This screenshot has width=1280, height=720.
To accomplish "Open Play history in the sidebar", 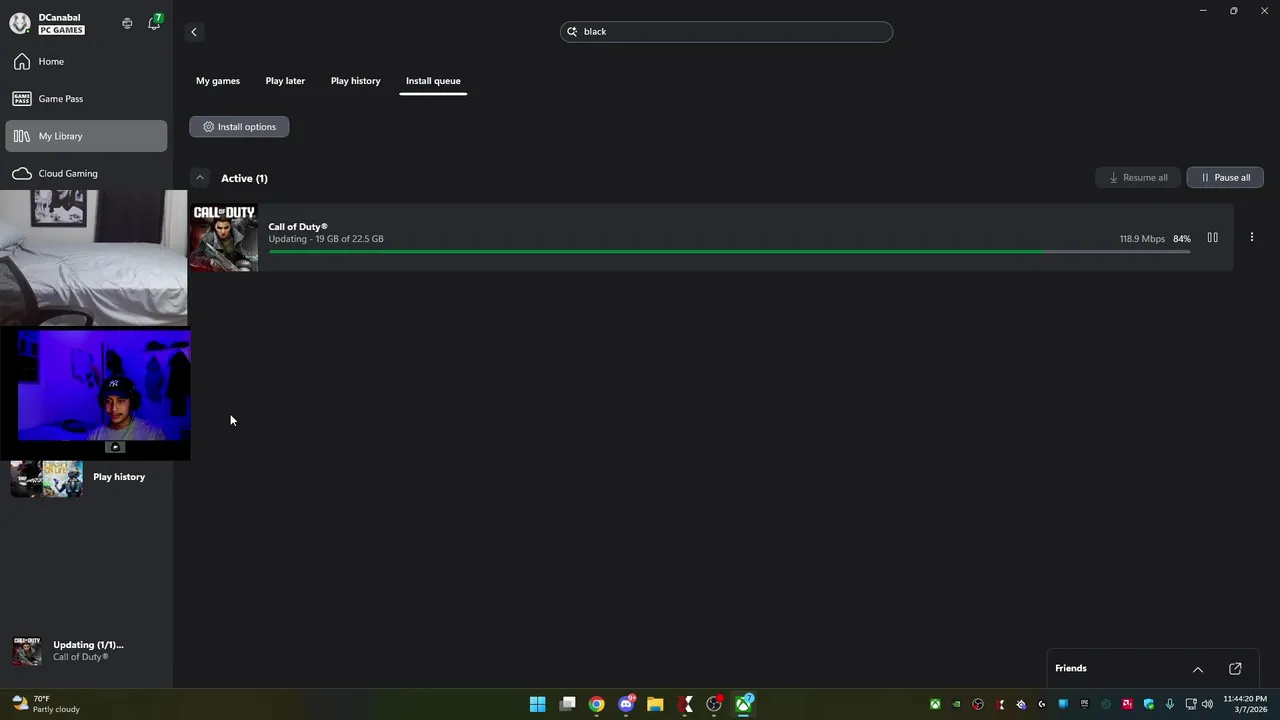I will (119, 477).
